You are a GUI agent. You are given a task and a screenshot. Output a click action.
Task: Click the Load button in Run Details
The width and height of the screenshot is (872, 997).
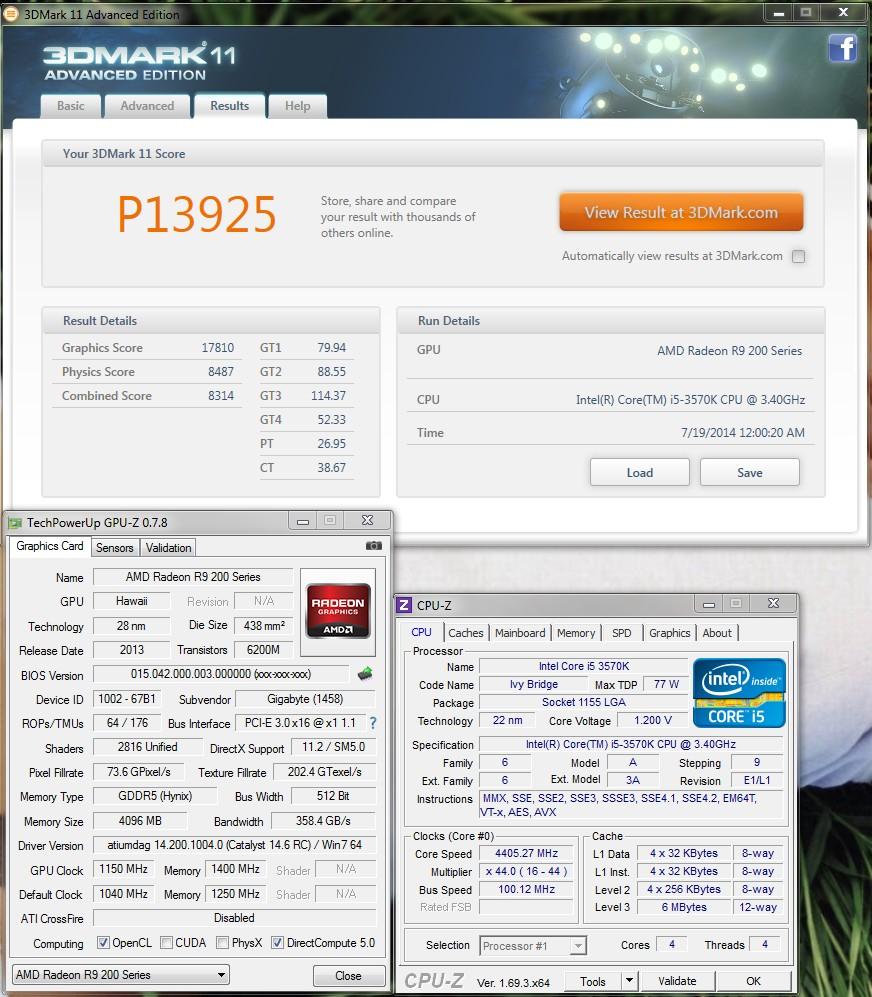click(639, 472)
